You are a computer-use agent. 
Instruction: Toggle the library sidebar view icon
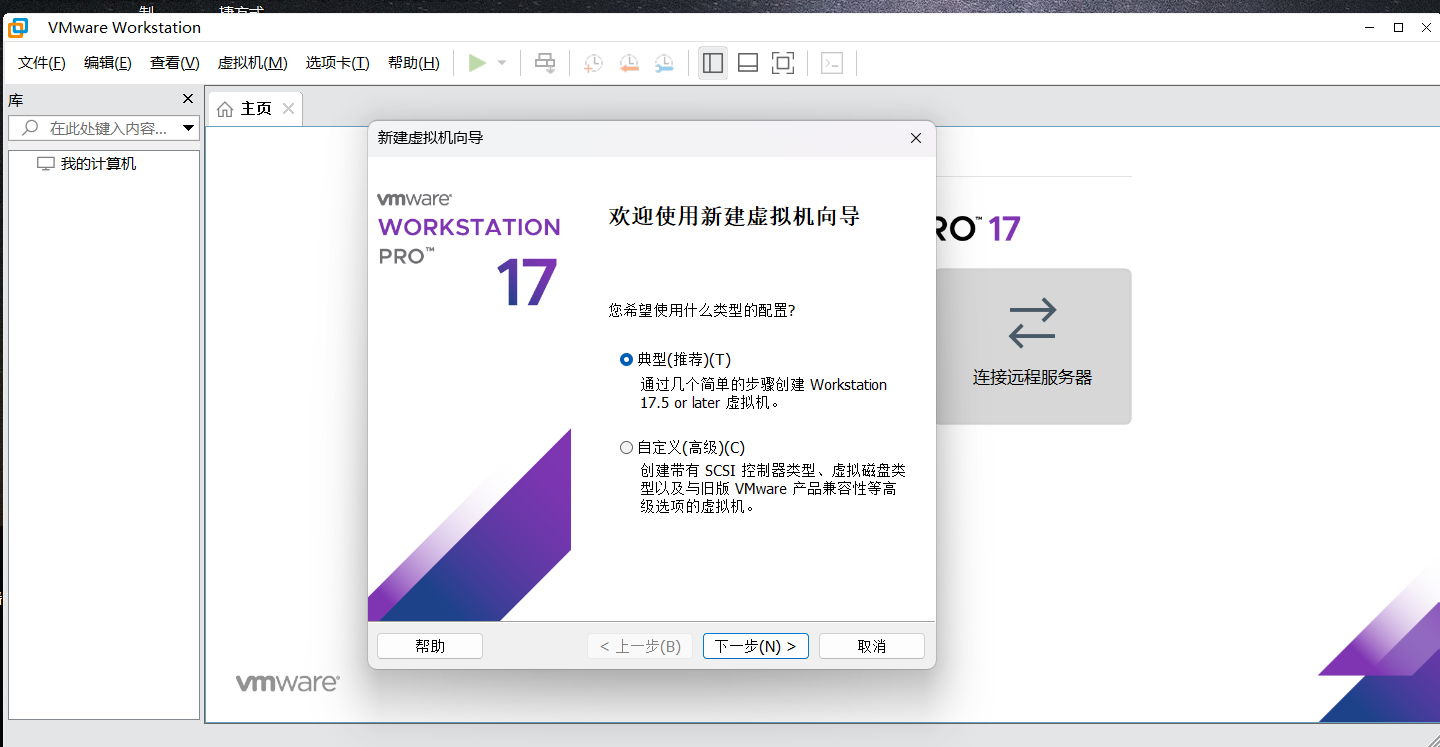tap(713, 63)
